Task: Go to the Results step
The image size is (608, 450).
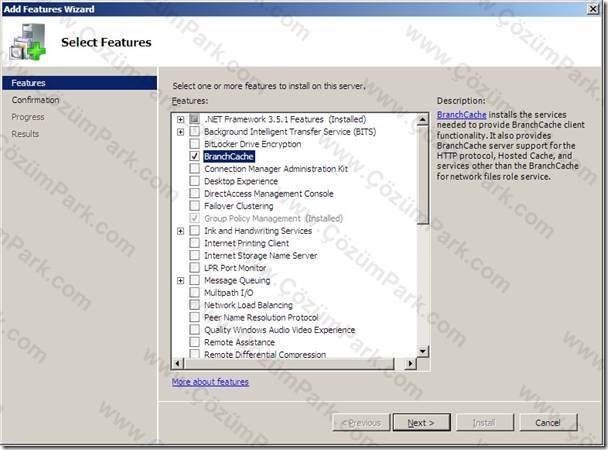Action: pyautogui.click(x=25, y=134)
